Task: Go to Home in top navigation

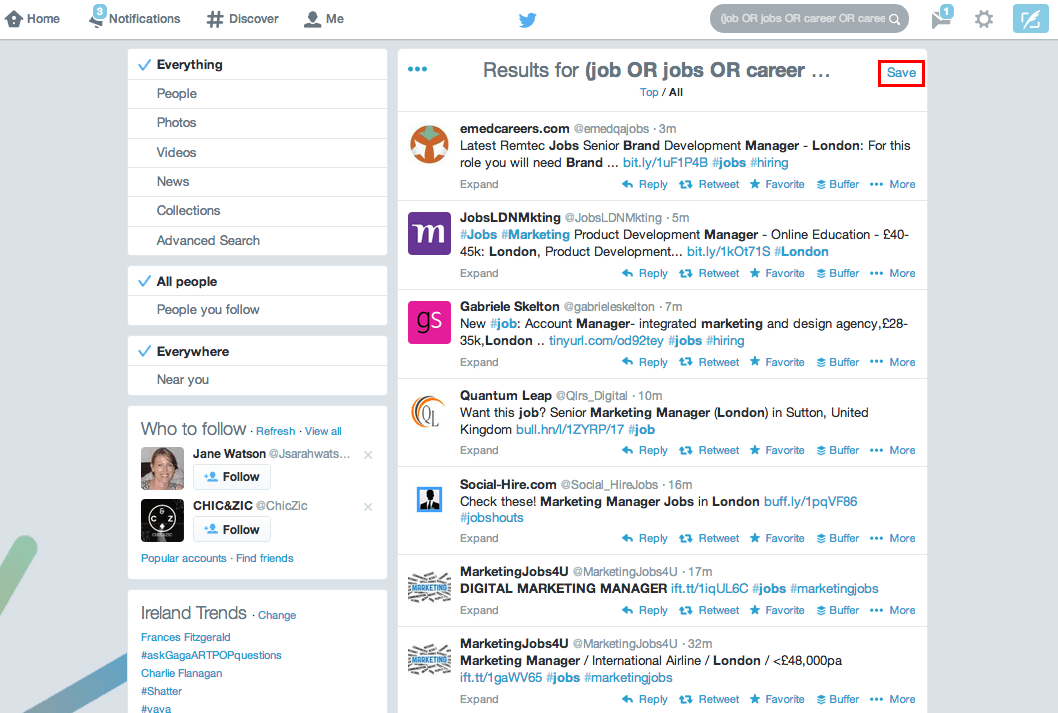Action: [x=32, y=19]
